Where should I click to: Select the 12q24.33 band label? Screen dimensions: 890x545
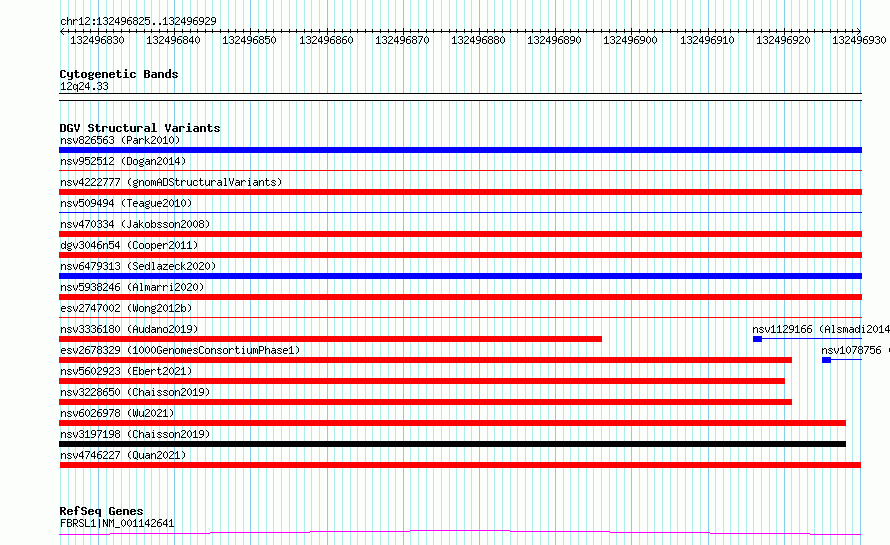pos(84,86)
